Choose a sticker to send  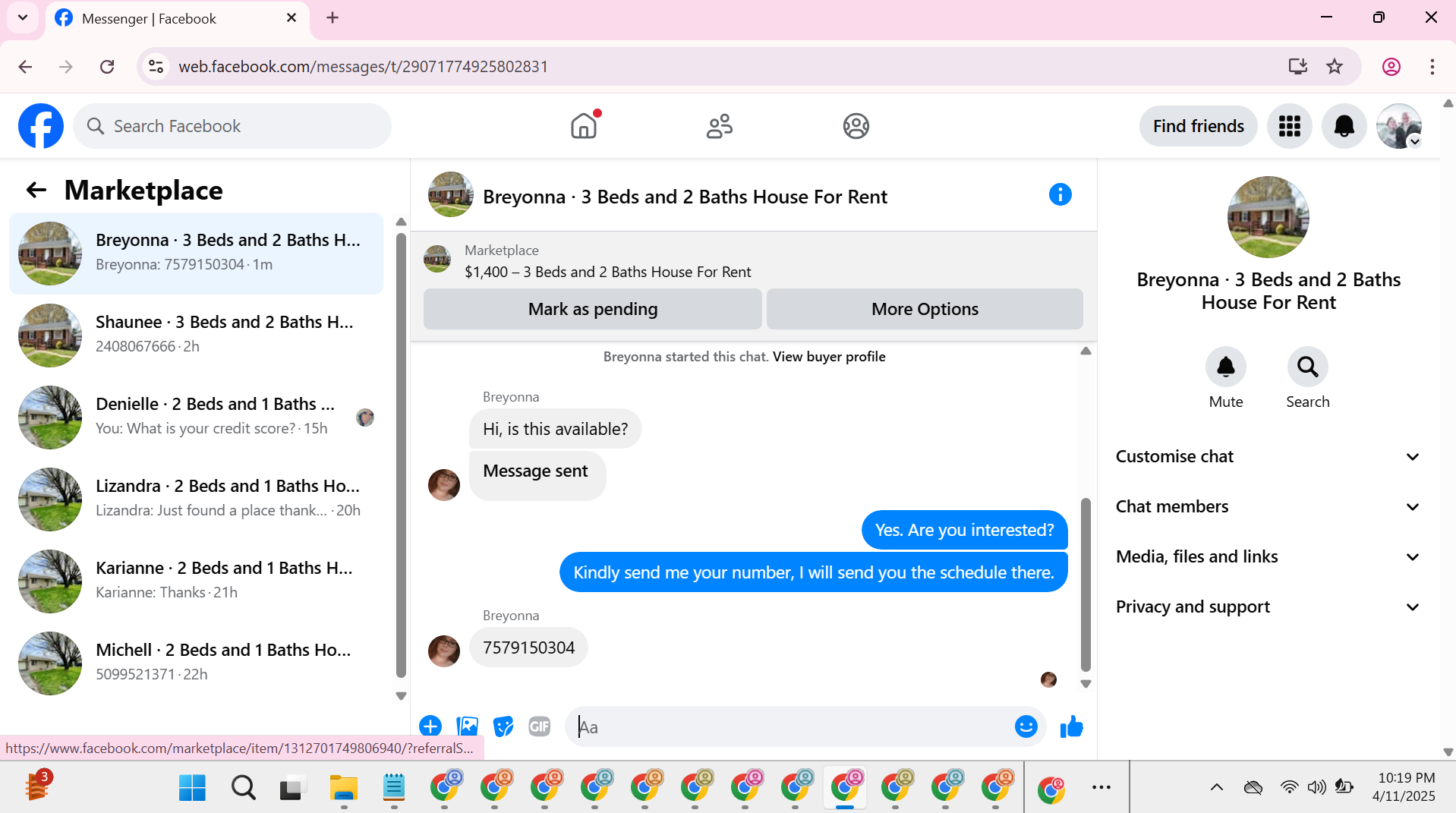point(503,726)
